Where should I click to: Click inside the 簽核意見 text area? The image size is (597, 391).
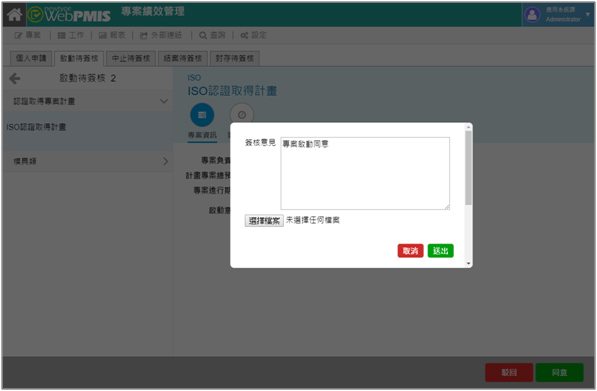pyautogui.click(x=365, y=173)
